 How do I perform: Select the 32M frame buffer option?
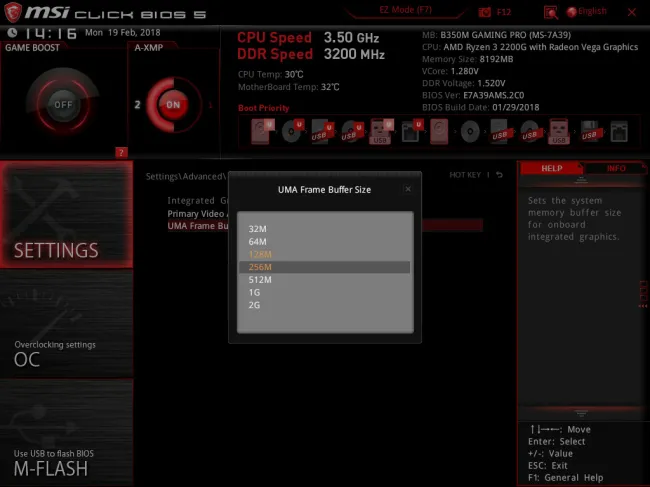[258, 229]
